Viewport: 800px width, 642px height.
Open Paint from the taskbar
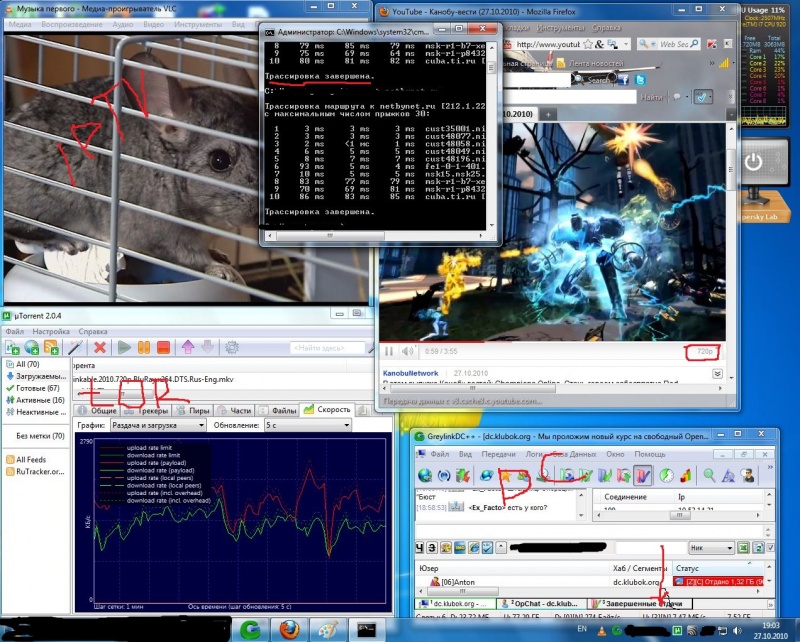pos(328,630)
